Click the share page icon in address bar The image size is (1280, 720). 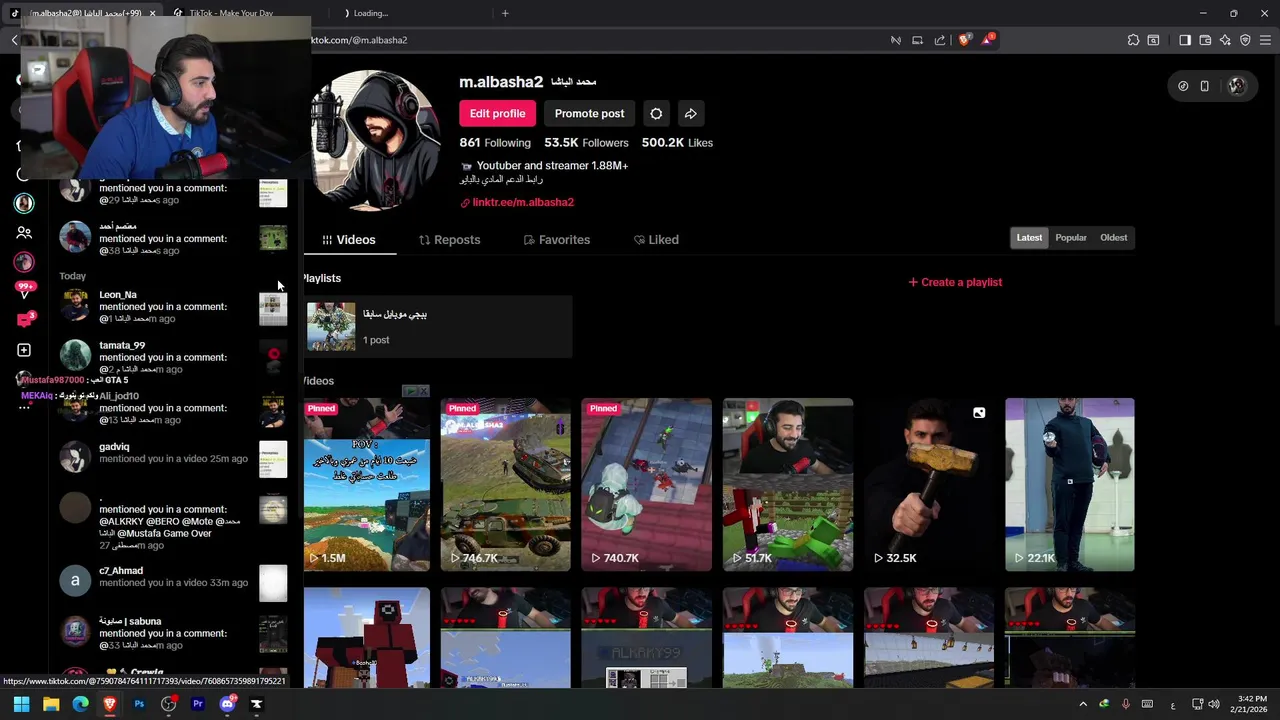(940, 40)
